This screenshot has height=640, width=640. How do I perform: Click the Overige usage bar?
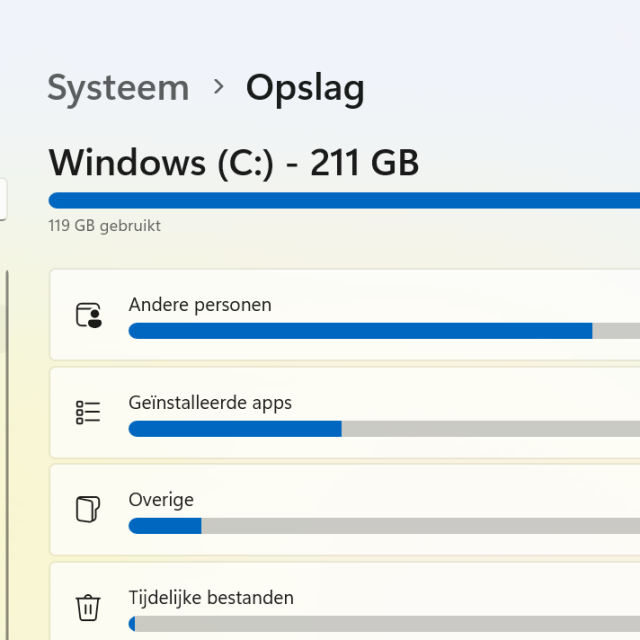pos(384,526)
